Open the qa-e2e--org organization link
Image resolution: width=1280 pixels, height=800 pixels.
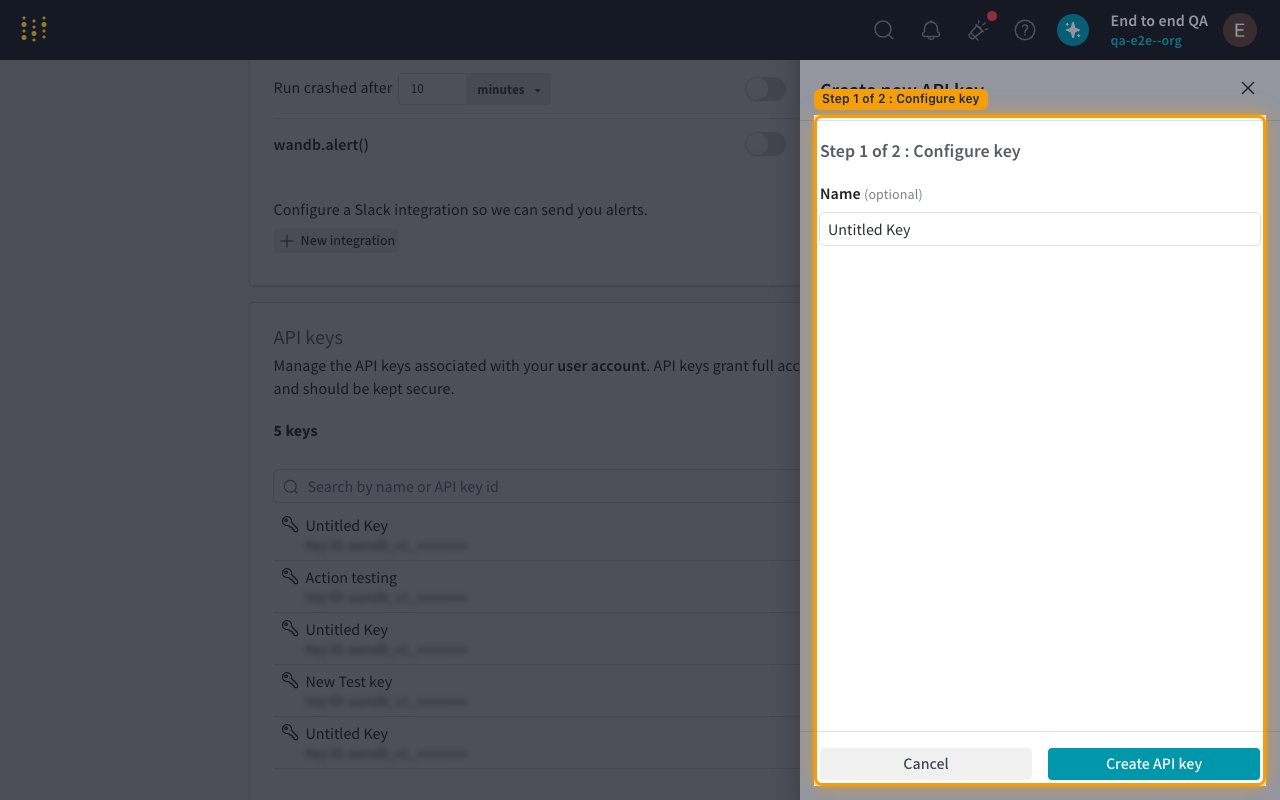1146,41
